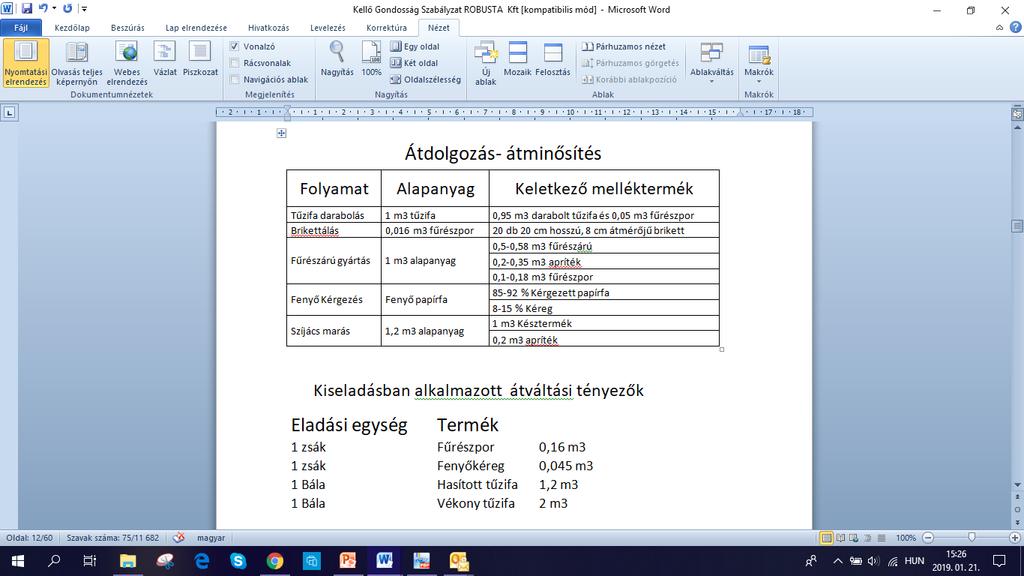Open the Fájl tab
The width and height of the screenshot is (1024, 576).
click(22, 28)
